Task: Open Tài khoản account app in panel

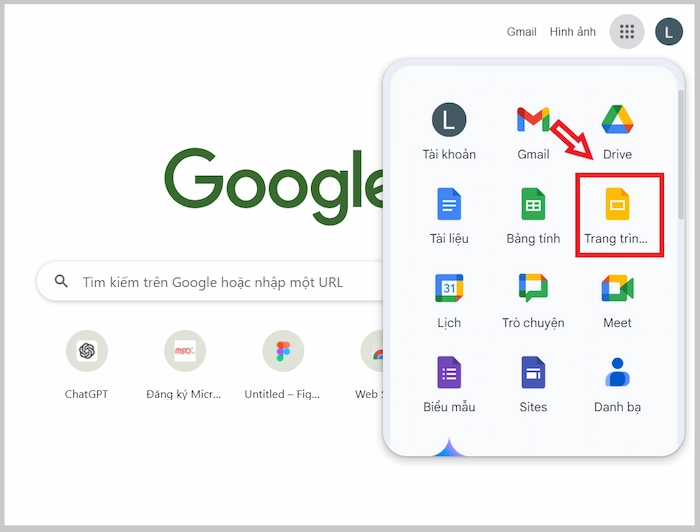Action: pos(449,132)
